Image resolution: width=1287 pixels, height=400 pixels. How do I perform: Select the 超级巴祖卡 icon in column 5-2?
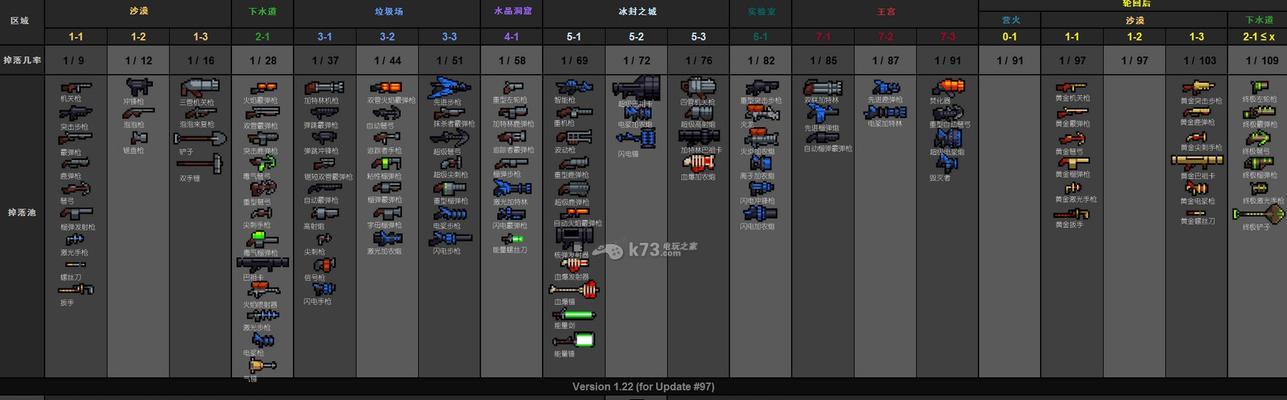point(636,87)
